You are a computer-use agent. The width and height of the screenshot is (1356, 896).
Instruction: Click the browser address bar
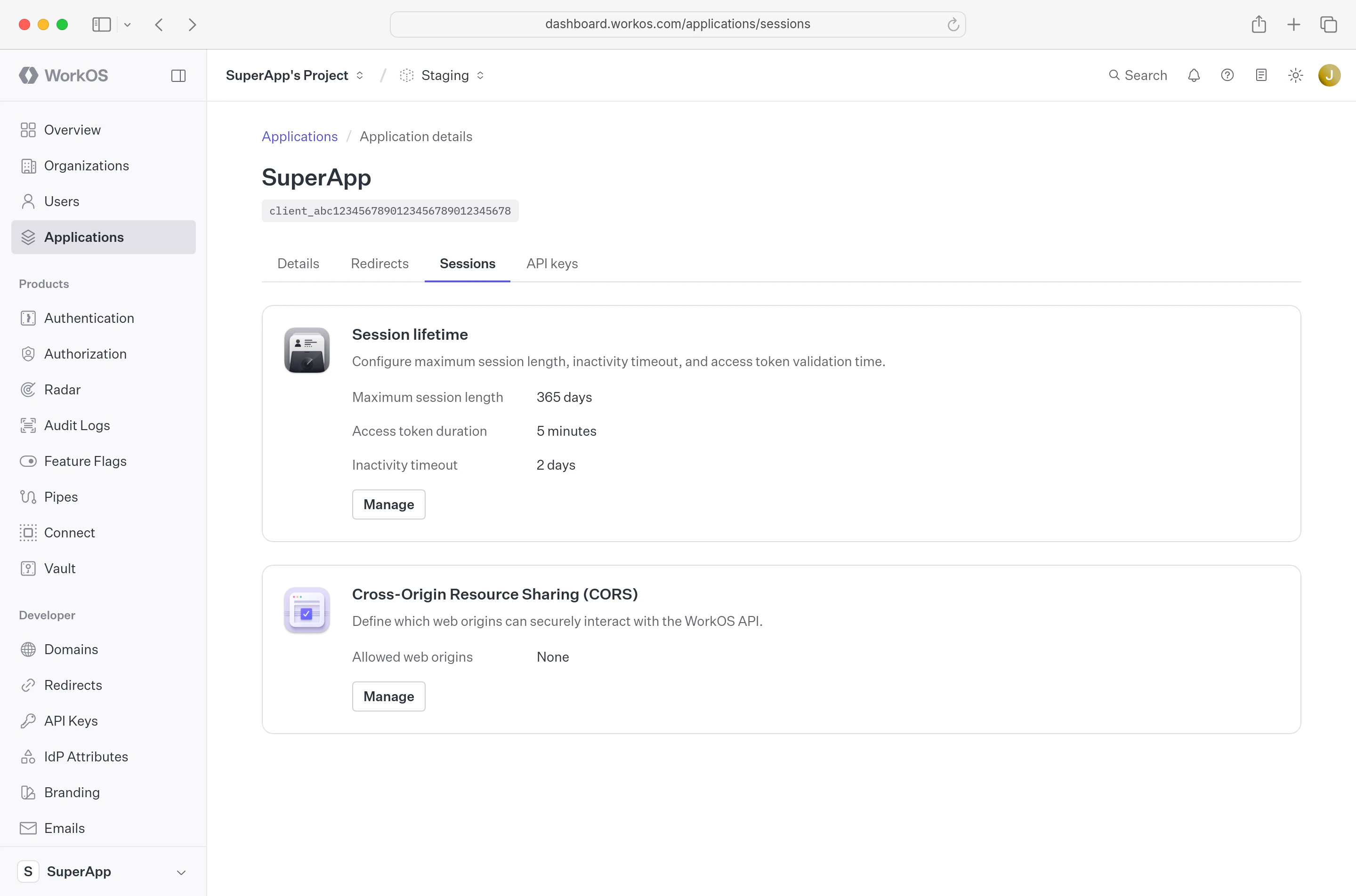[678, 24]
